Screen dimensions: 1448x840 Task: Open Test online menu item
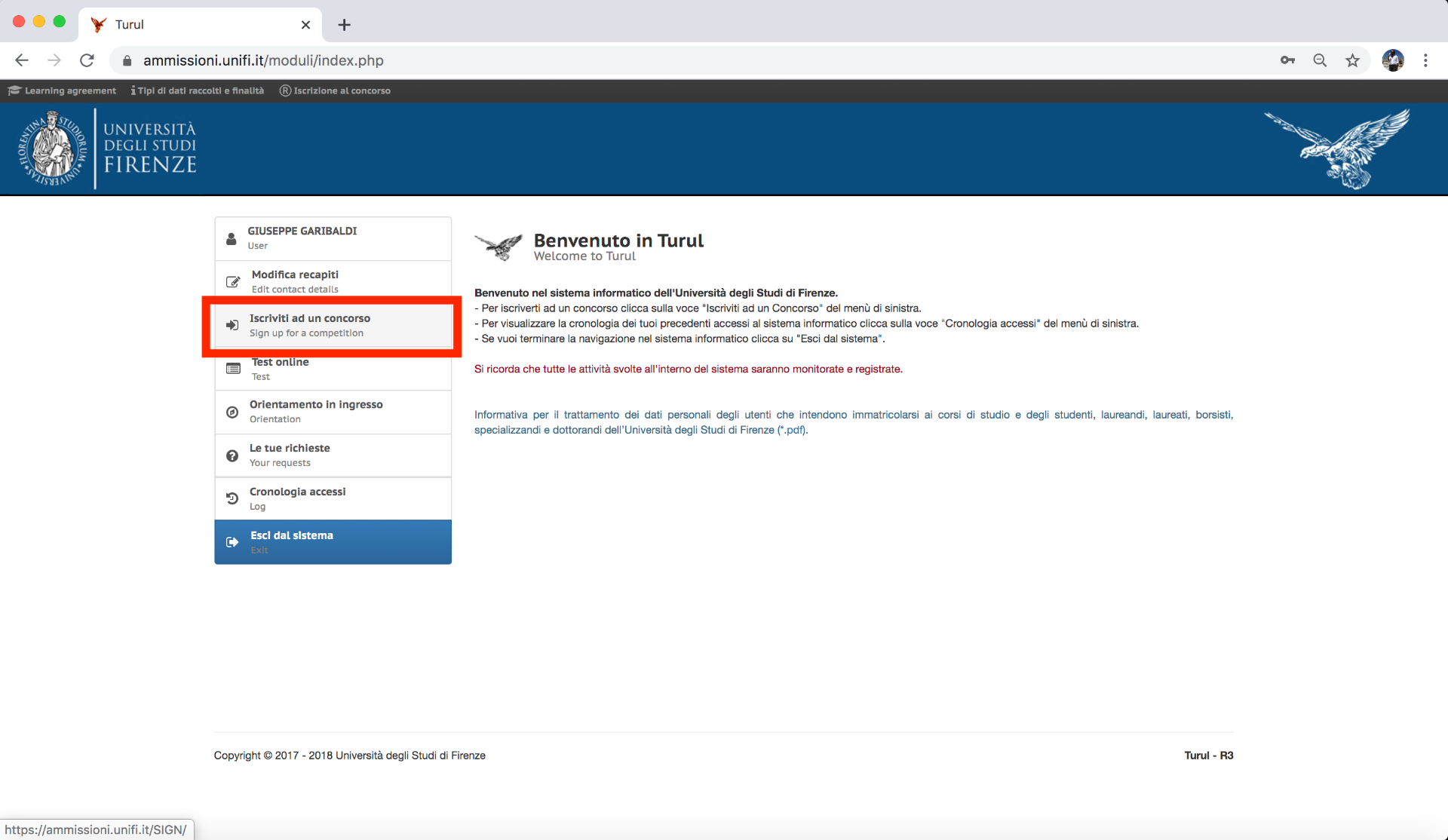333,369
